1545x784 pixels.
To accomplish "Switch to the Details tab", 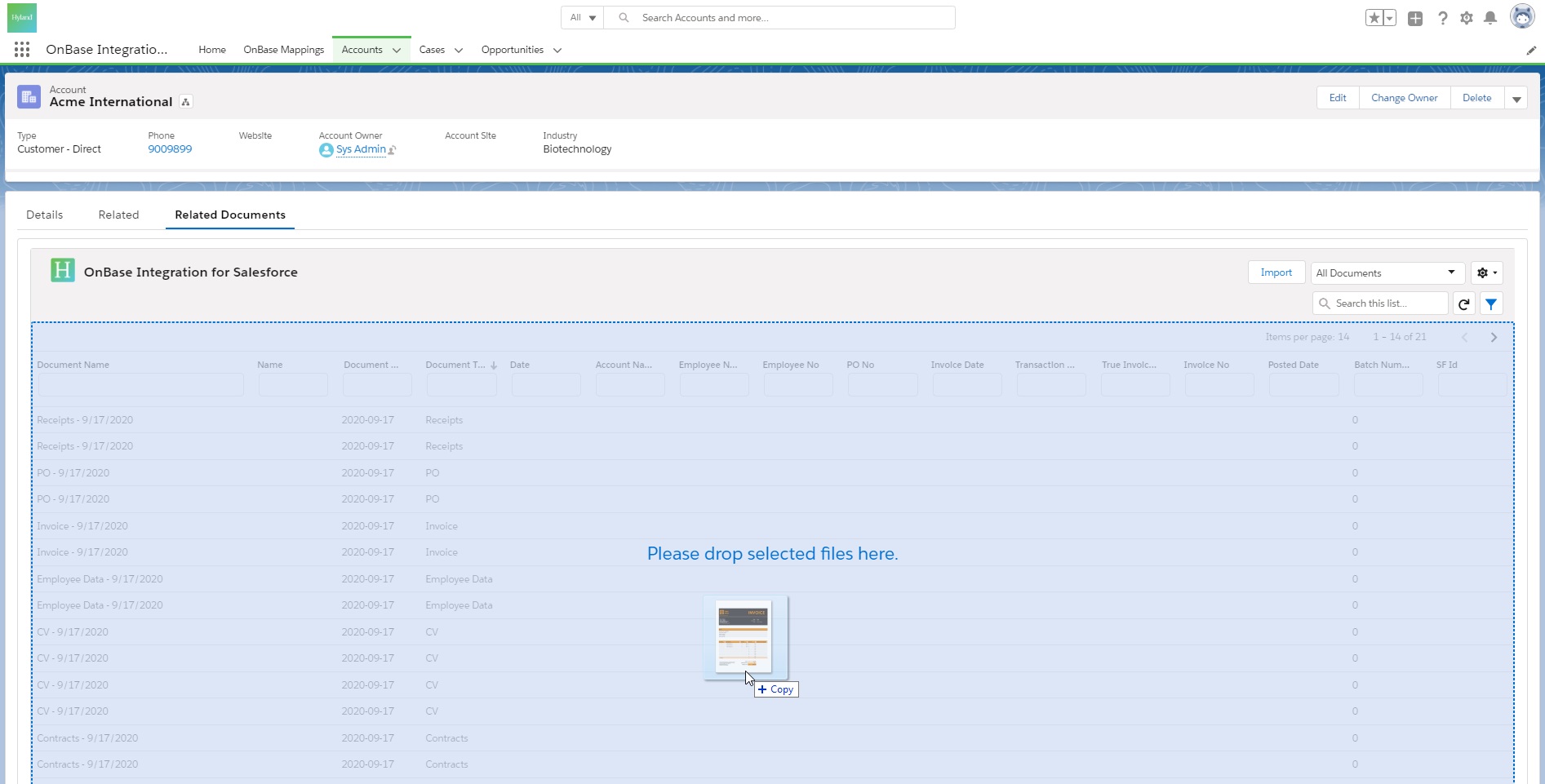I will 45,215.
